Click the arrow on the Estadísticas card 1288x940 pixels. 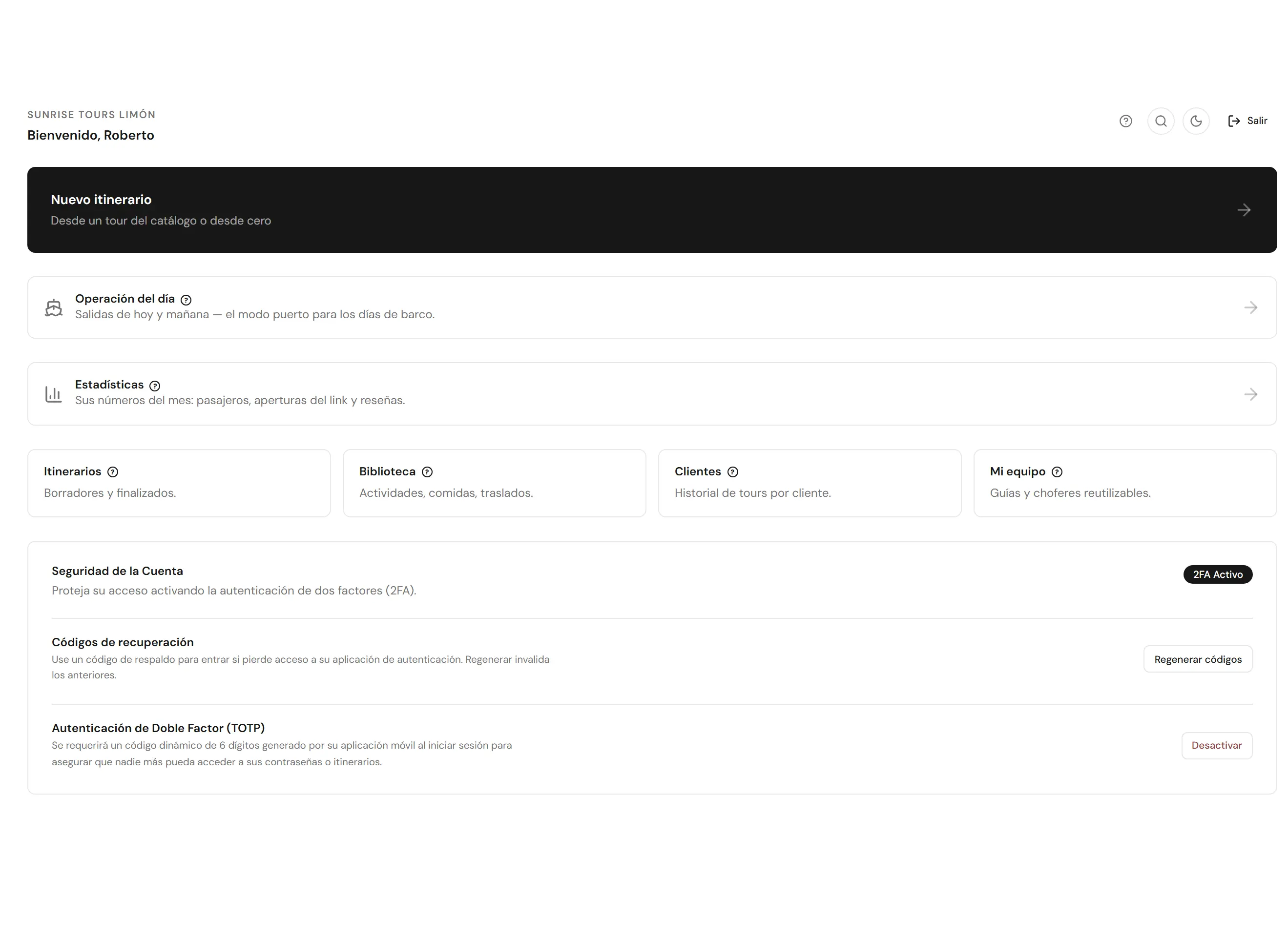1250,394
